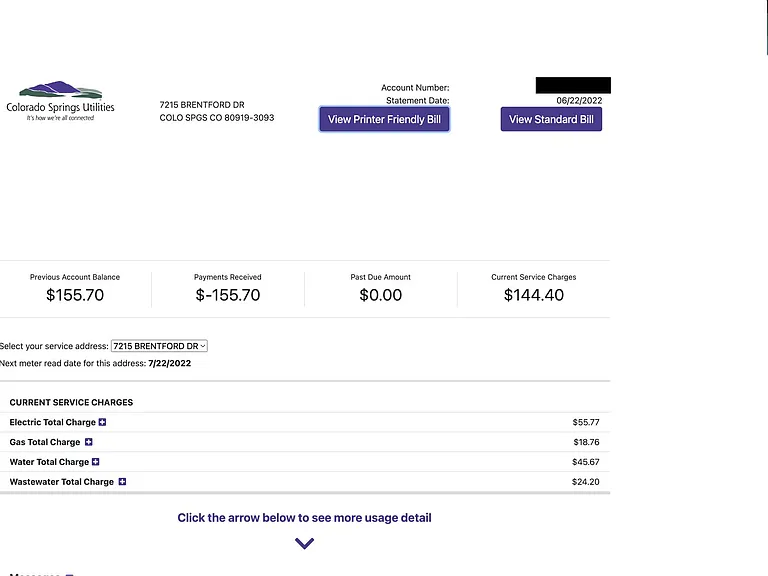Screen dimensions: 768x576
Task: Click View Printer Friendly Bill button
Action: coord(384,119)
